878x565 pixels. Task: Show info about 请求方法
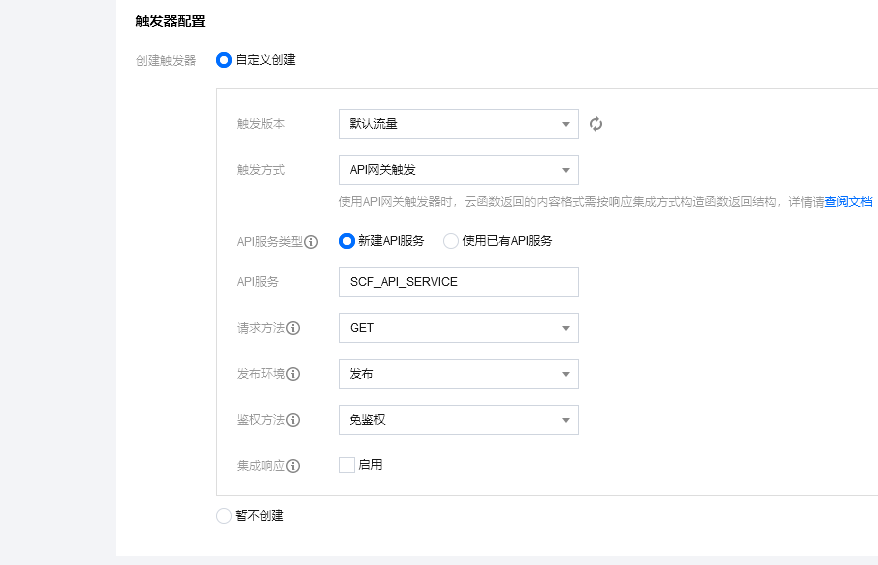tap(293, 328)
